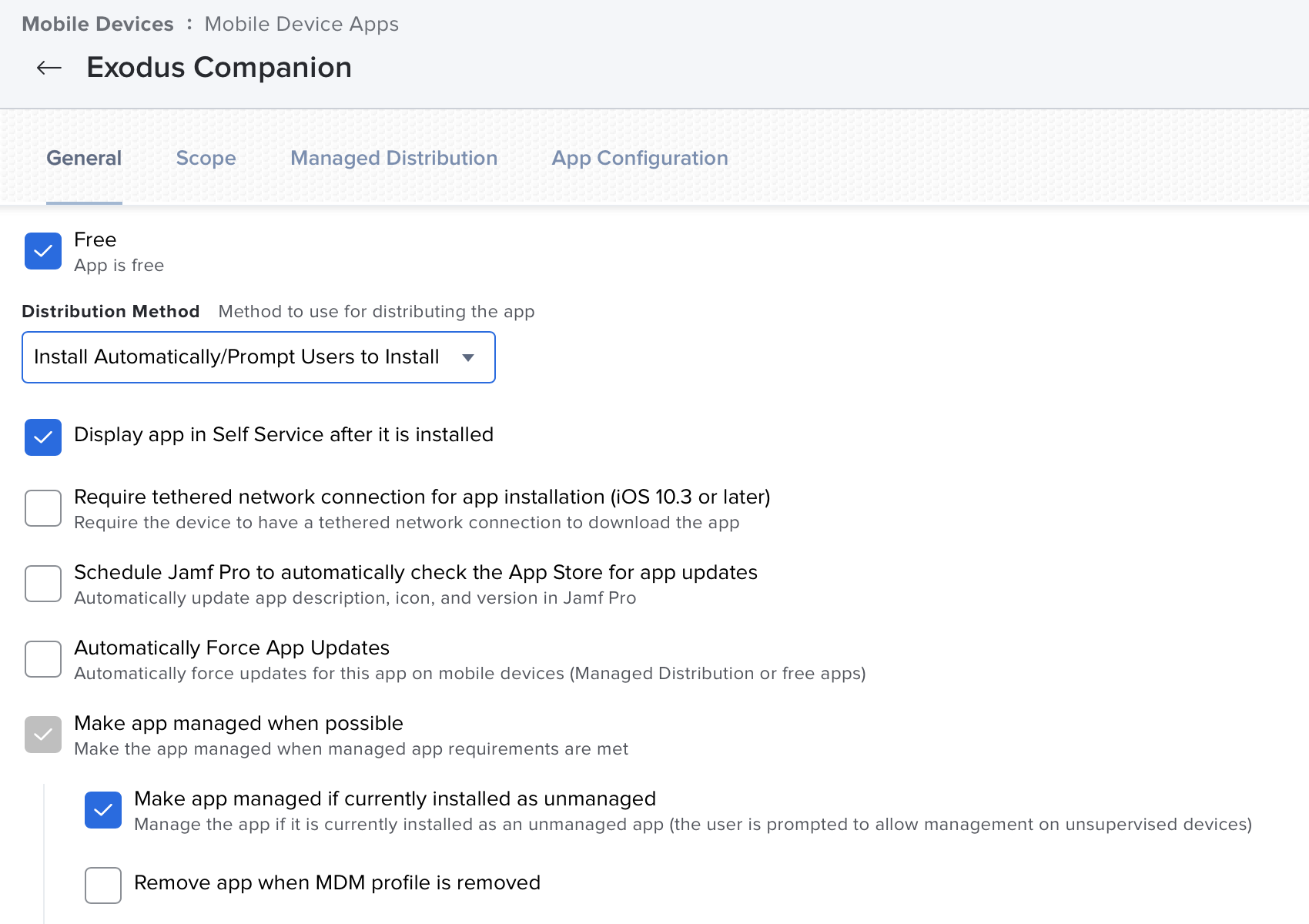Toggle Make app managed when possible checkbox

tap(43, 735)
